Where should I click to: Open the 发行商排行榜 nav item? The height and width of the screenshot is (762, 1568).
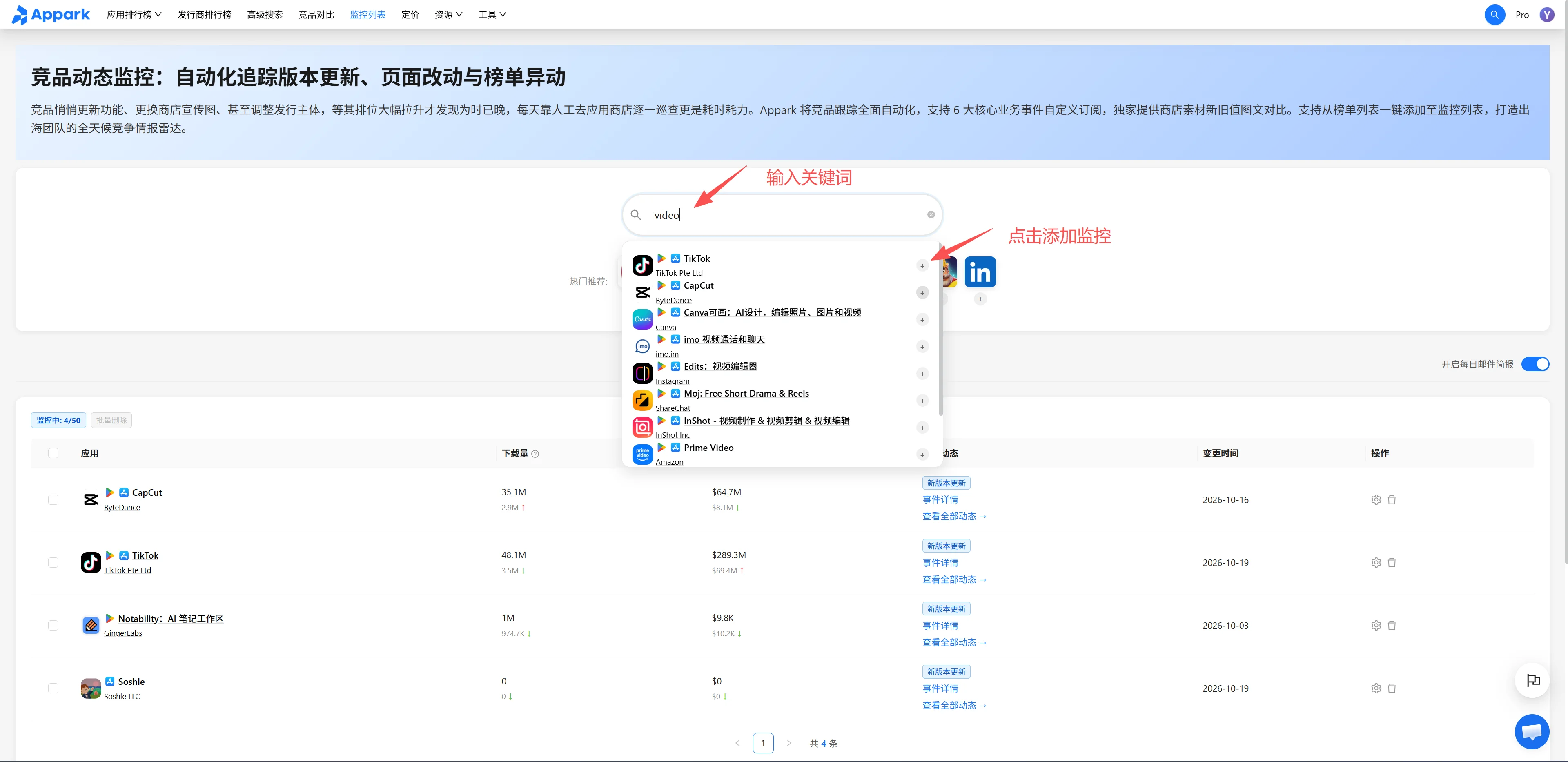click(x=205, y=15)
